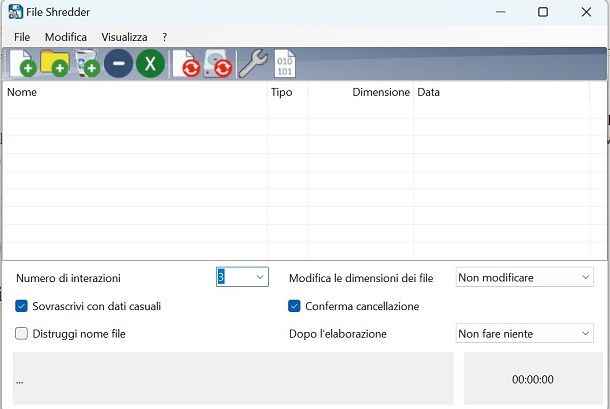Open the Non fare niente dropdown

[x=525, y=334]
